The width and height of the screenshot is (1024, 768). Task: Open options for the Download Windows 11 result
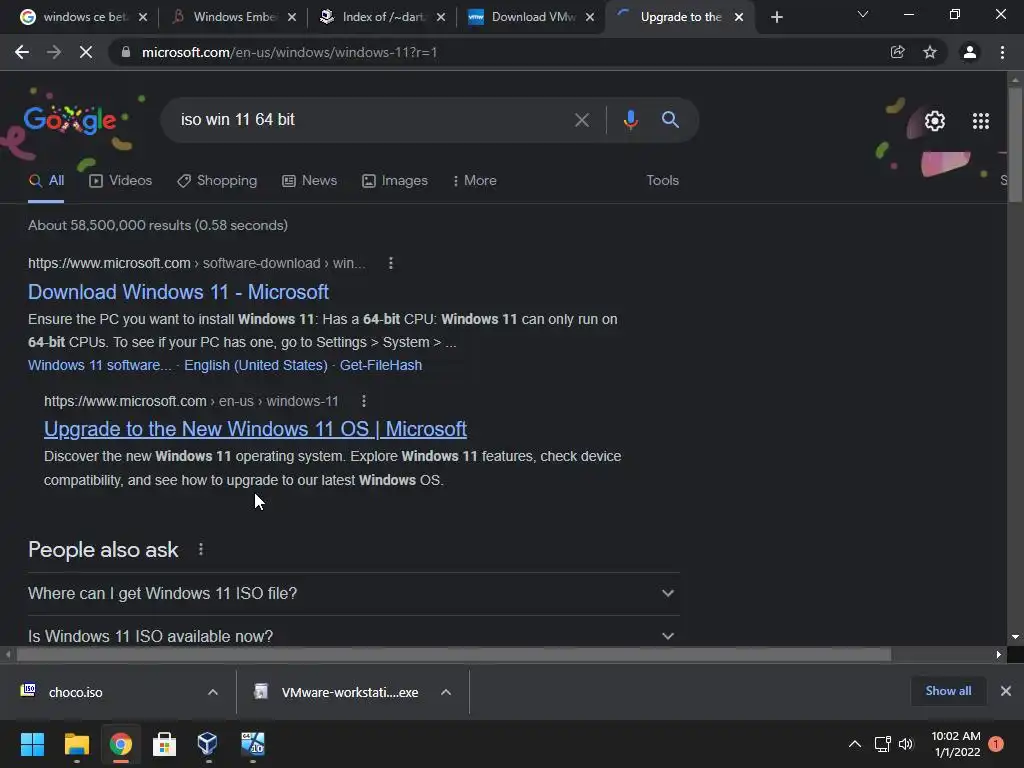pos(391,263)
